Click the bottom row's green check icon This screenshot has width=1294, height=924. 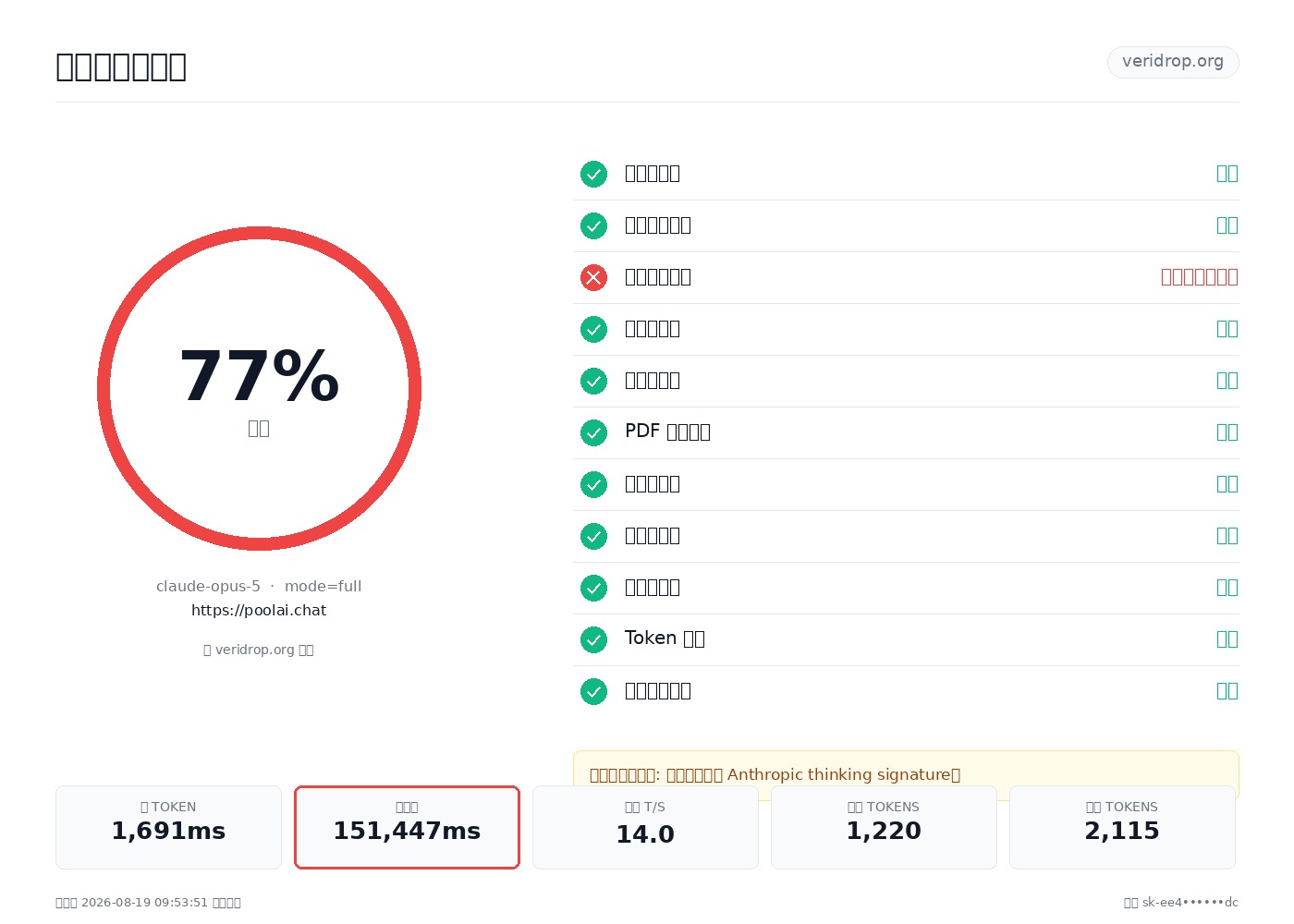coord(593,691)
